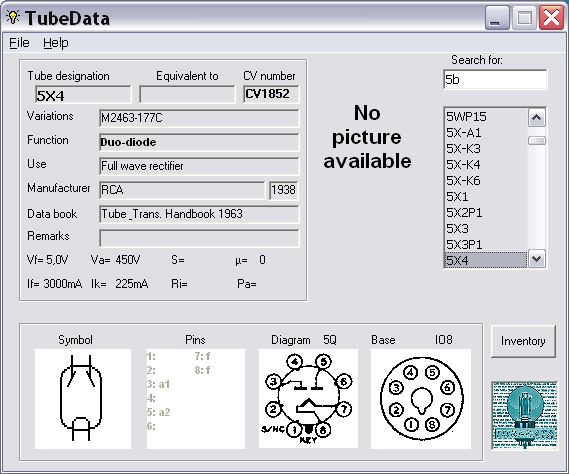This screenshot has width=569, height=474.
Task: Click the tube list scrollbar thumb
Action: (537, 141)
